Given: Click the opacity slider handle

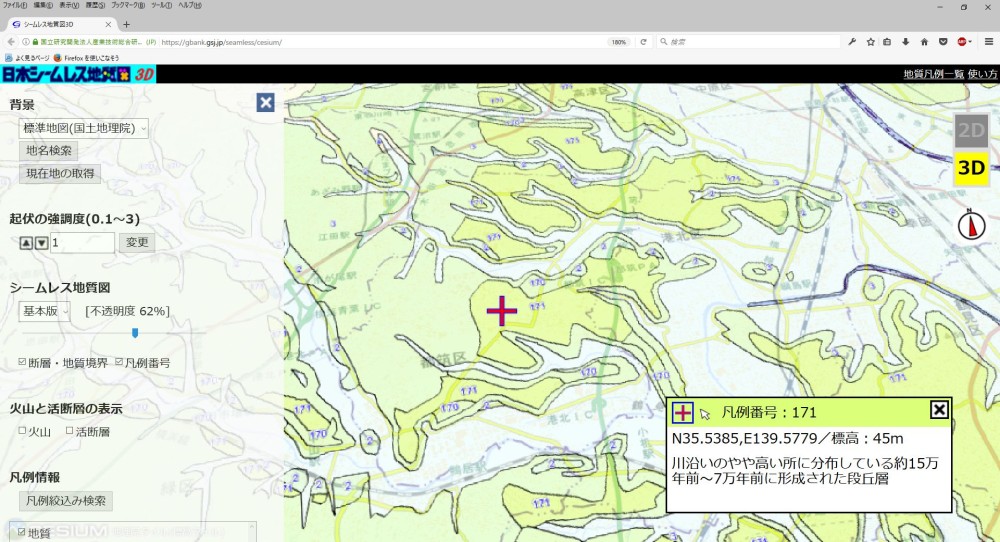Looking at the screenshot, I should point(135,333).
